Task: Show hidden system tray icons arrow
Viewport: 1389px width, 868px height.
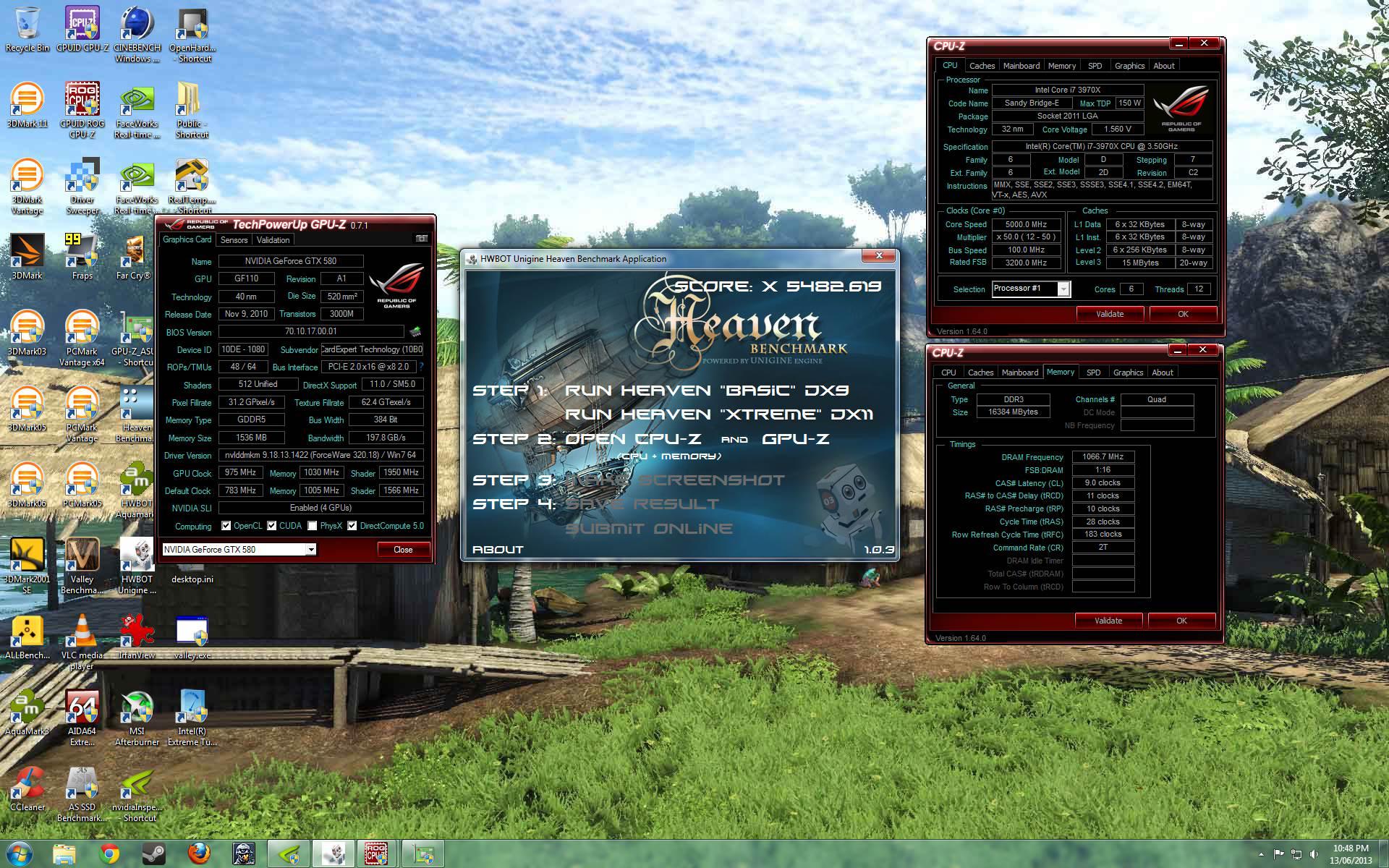Action: point(1262,854)
